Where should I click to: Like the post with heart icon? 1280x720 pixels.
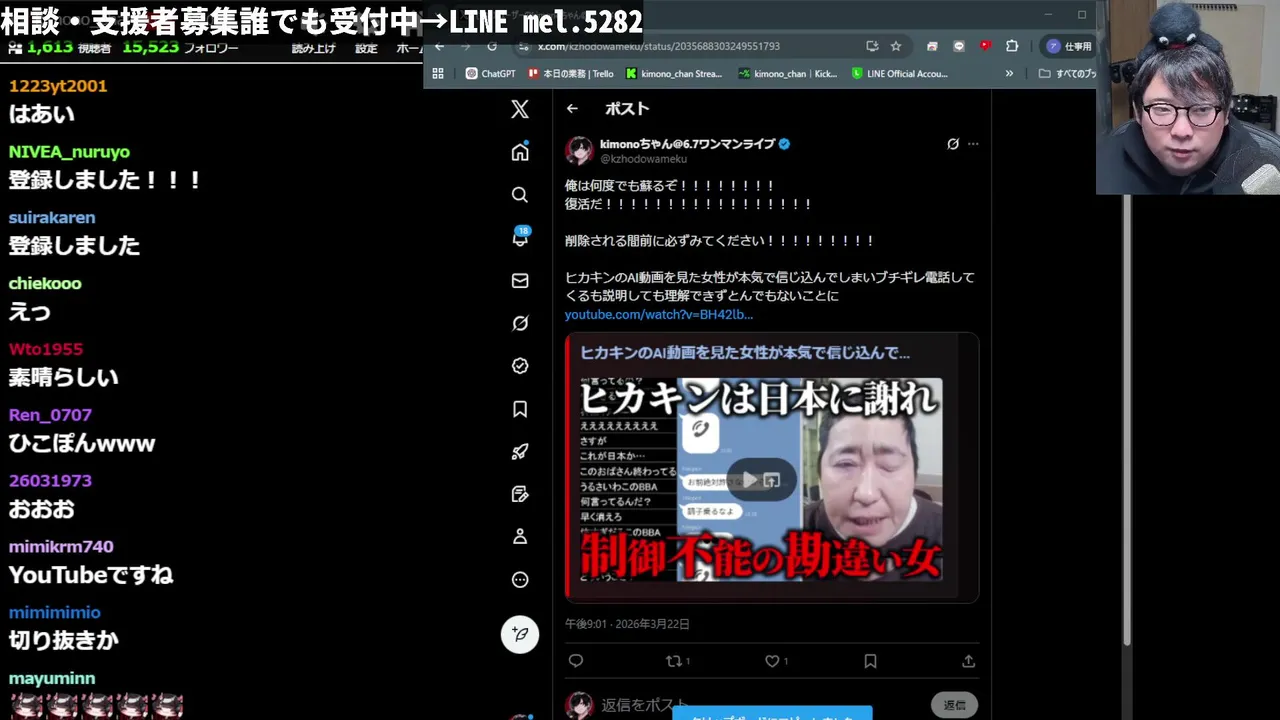[772, 661]
